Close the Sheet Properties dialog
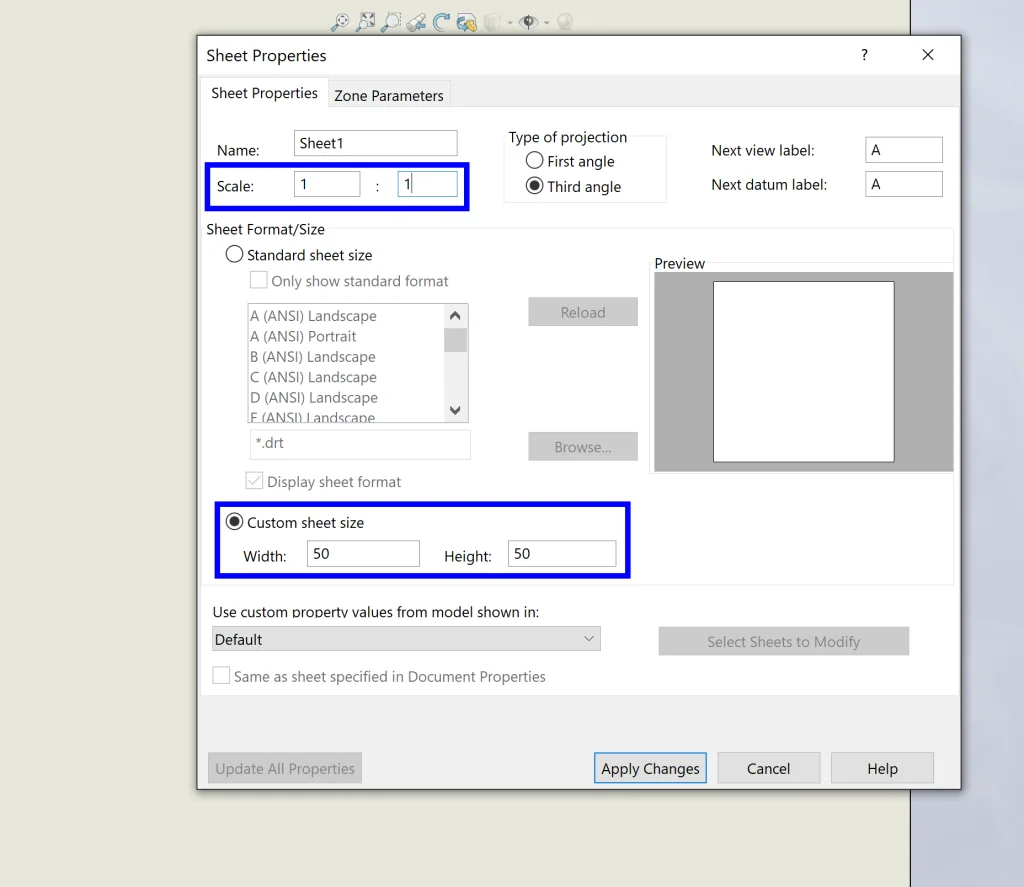This screenshot has width=1024, height=887. [x=927, y=55]
